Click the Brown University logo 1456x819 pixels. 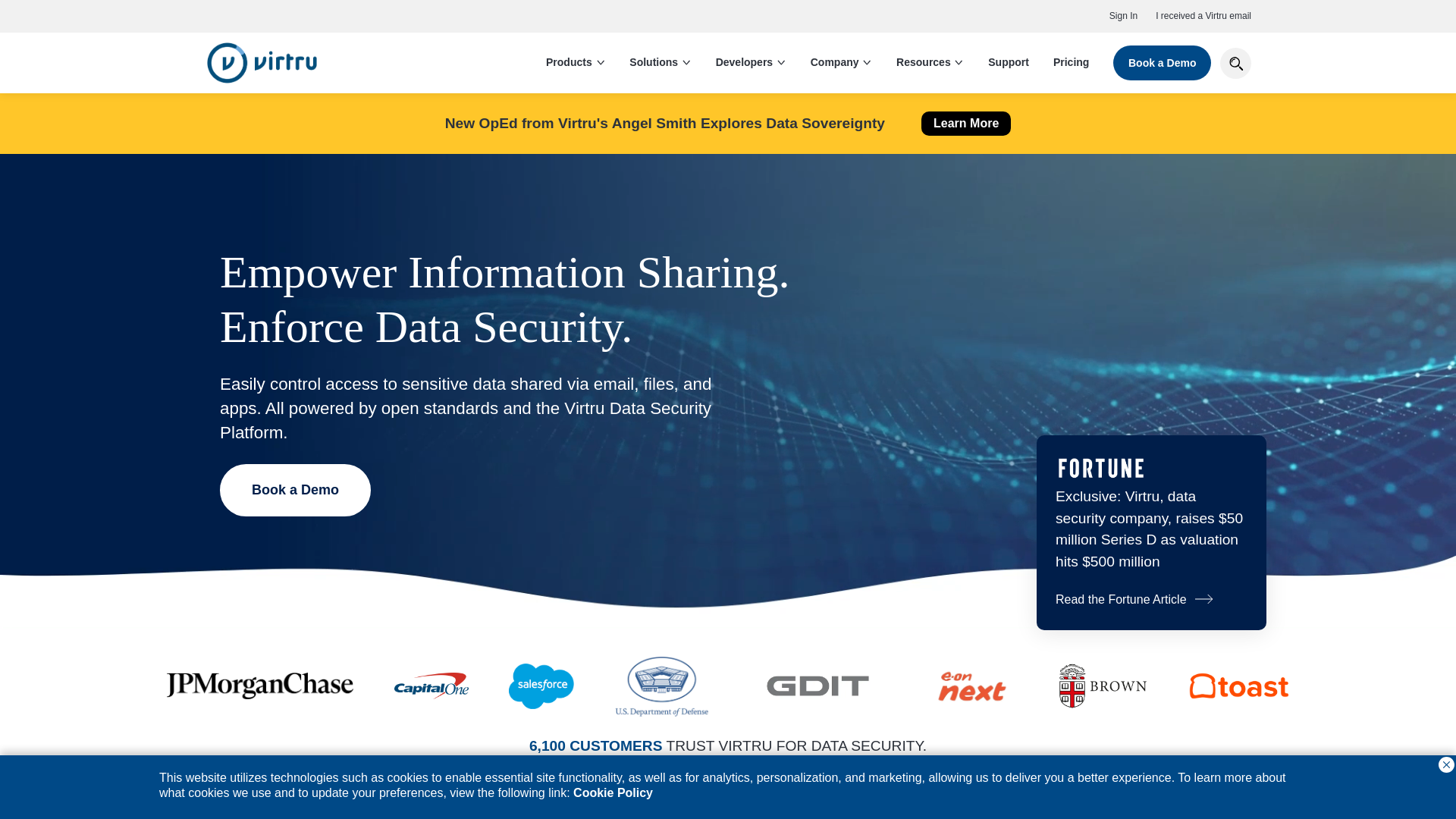[1103, 686]
